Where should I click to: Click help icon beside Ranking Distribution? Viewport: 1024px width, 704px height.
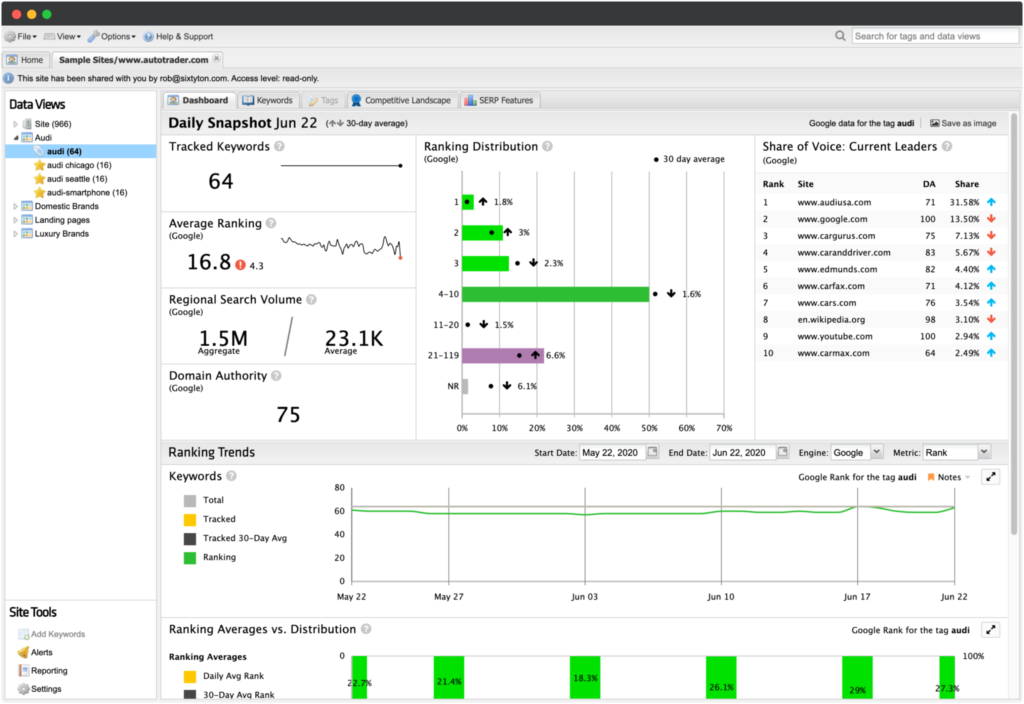547,146
